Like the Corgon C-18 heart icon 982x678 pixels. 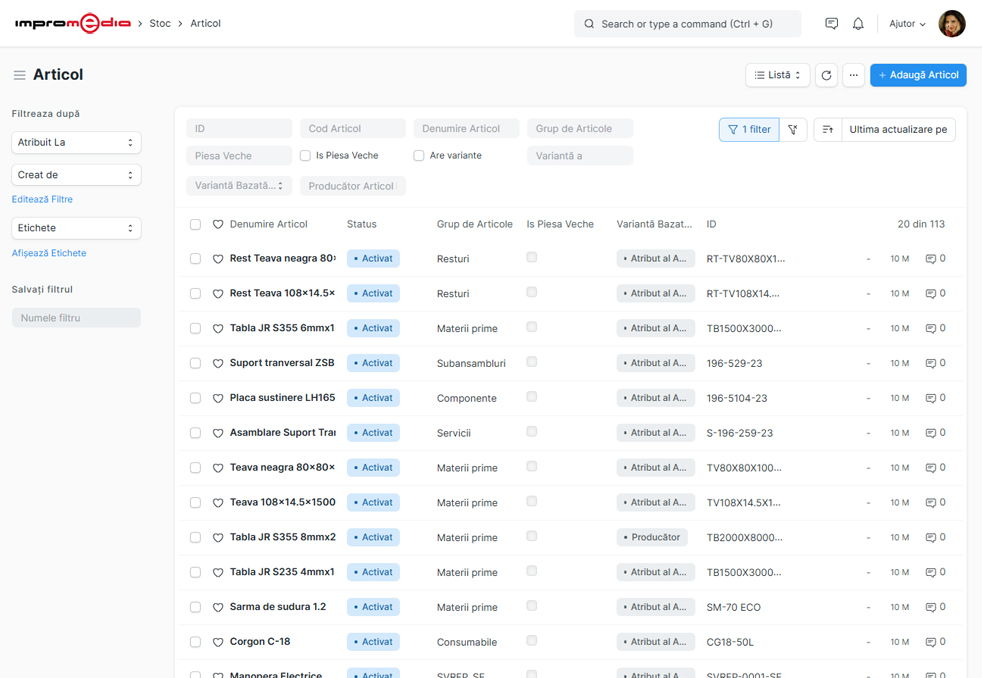218,642
